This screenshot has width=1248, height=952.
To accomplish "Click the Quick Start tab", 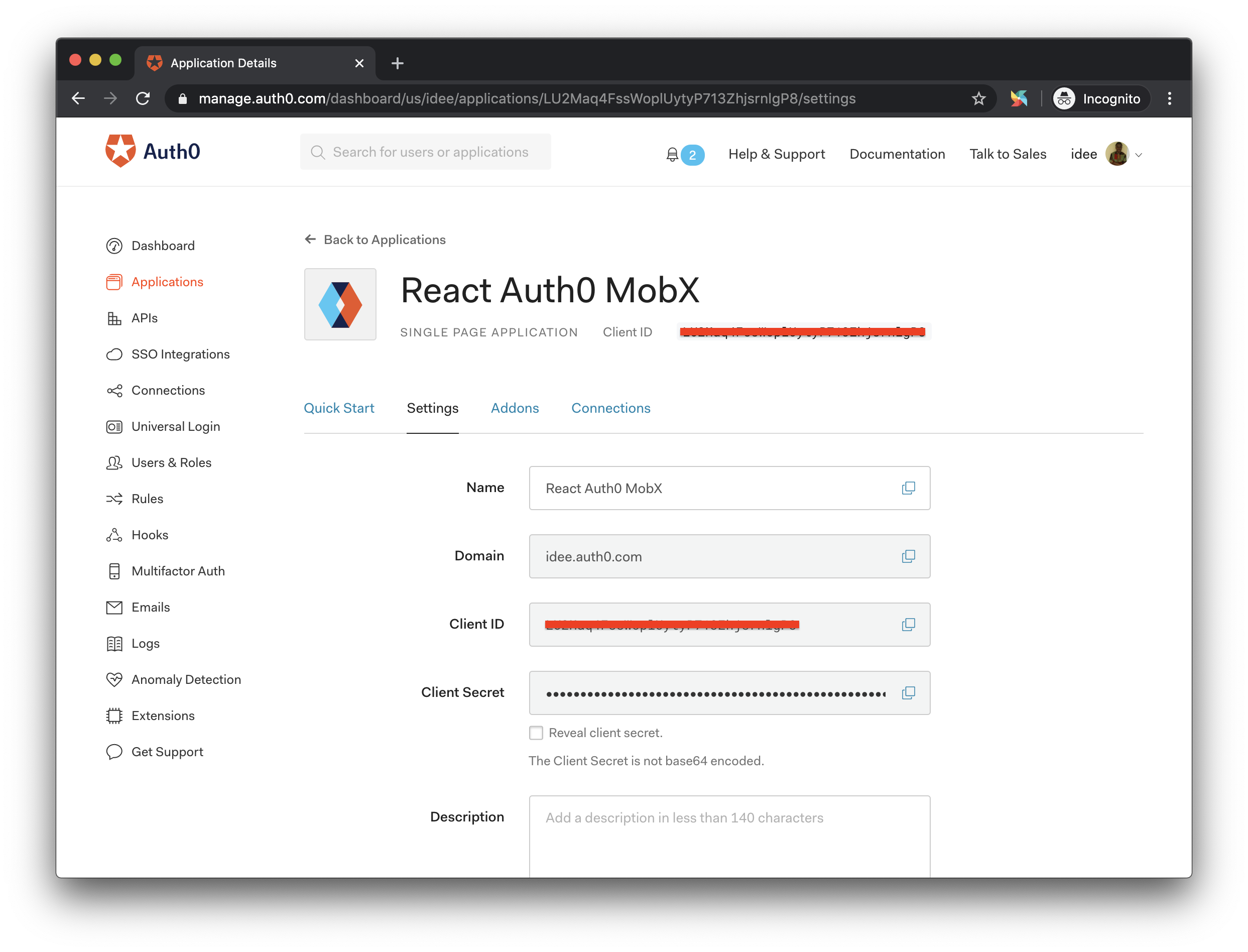I will tap(339, 408).
